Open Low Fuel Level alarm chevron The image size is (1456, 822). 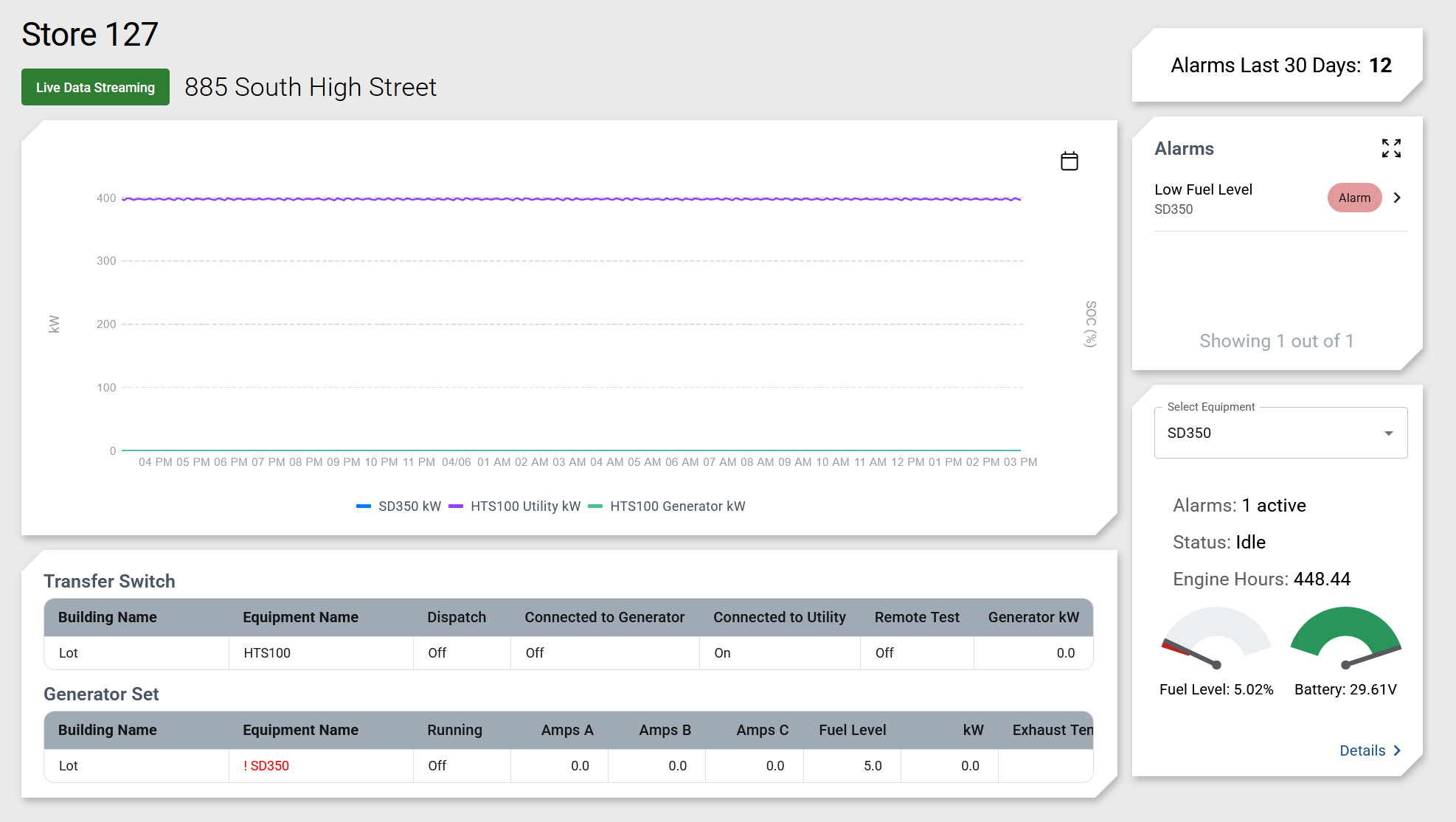pyautogui.click(x=1396, y=198)
